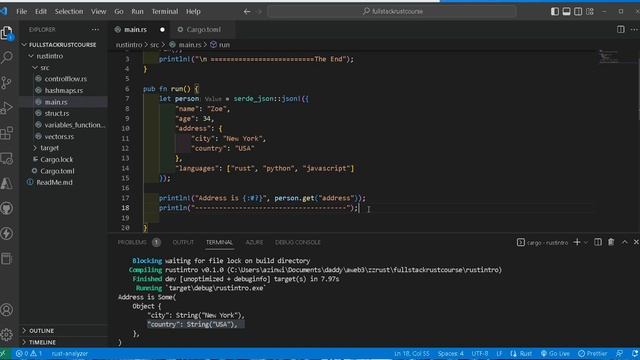Open the customize layout icon

click(590, 11)
